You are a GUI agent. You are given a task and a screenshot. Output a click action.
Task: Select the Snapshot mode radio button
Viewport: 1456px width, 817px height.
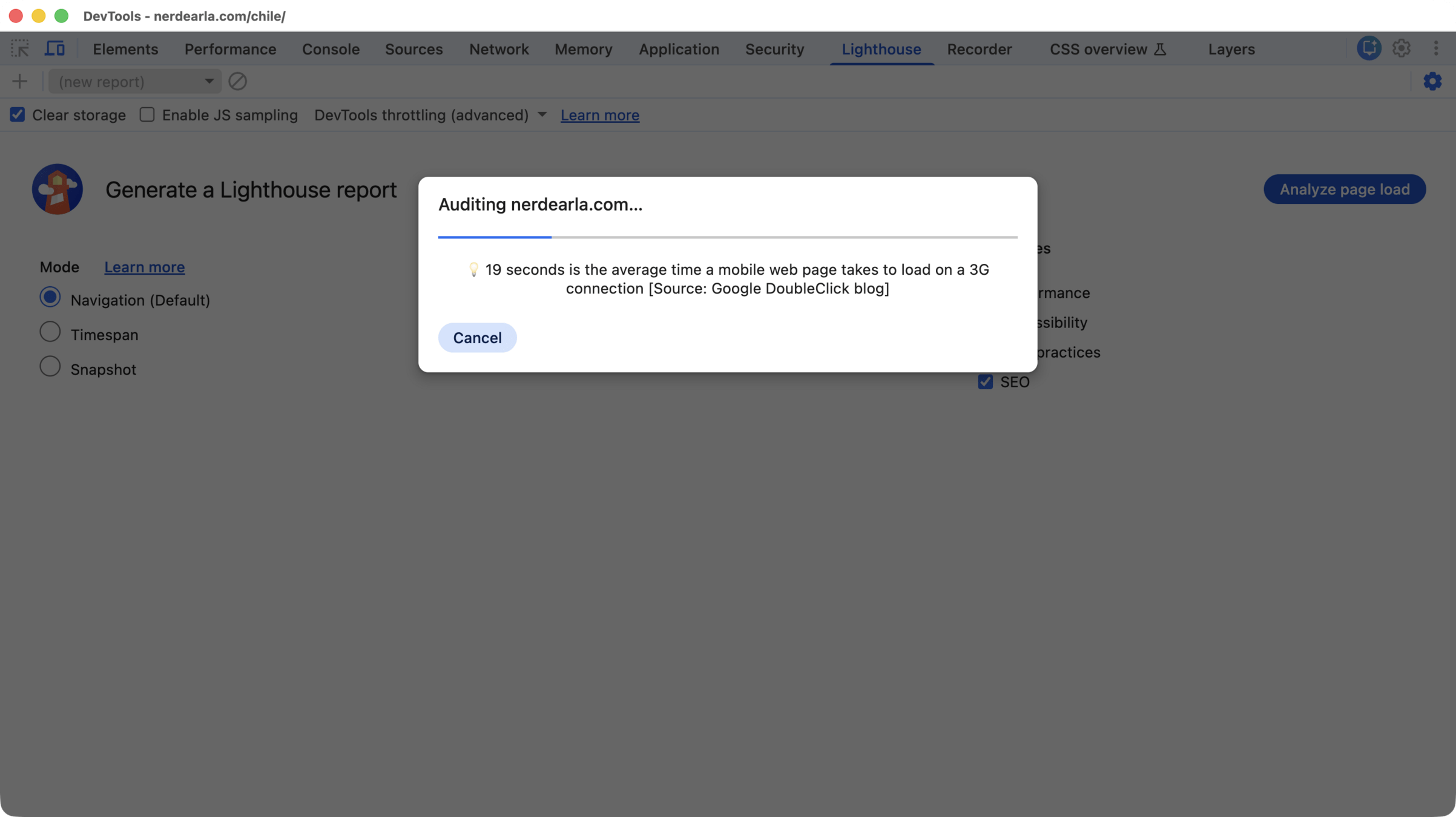click(x=50, y=367)
